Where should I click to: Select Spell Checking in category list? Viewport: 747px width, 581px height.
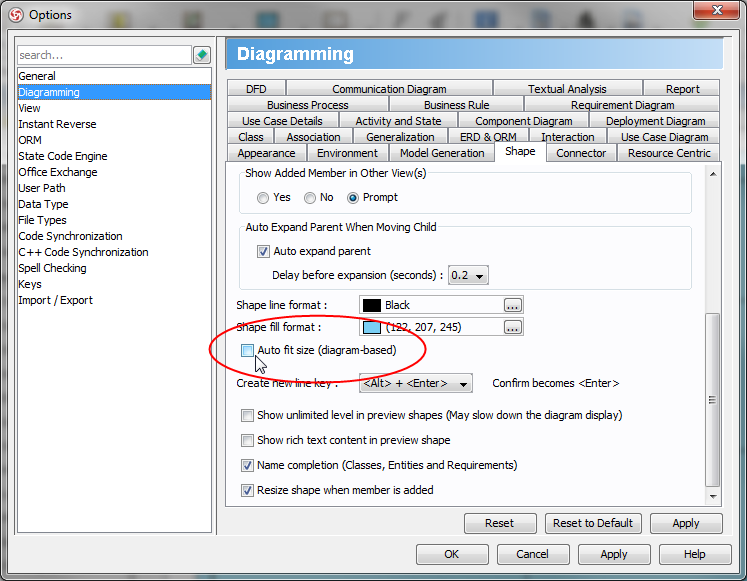click(52, 268)
